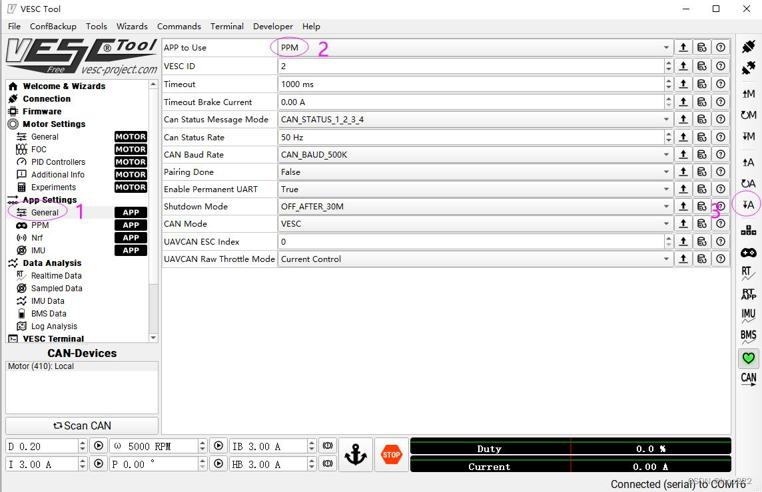
Task: Click the Scan CAN button
Action: pyautogui.click(x=82, y=425)
